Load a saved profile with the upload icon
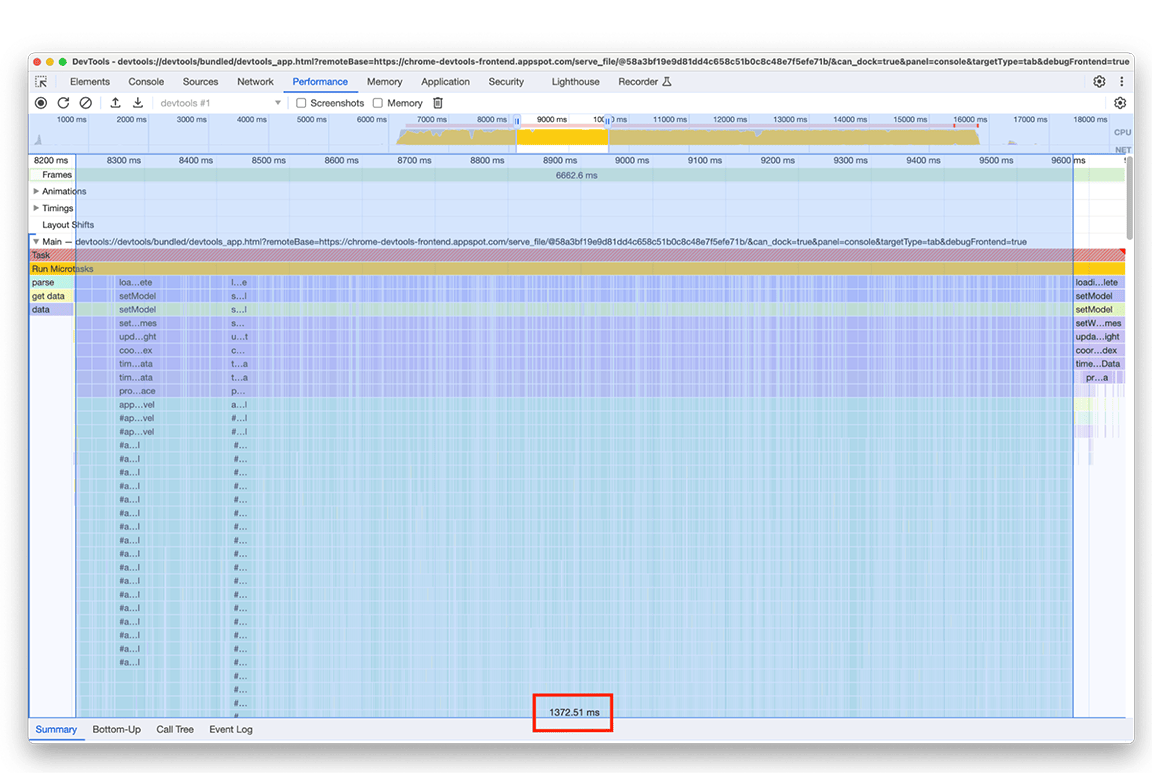Screen dimensions: 1152x773 [x=115, y=102]
